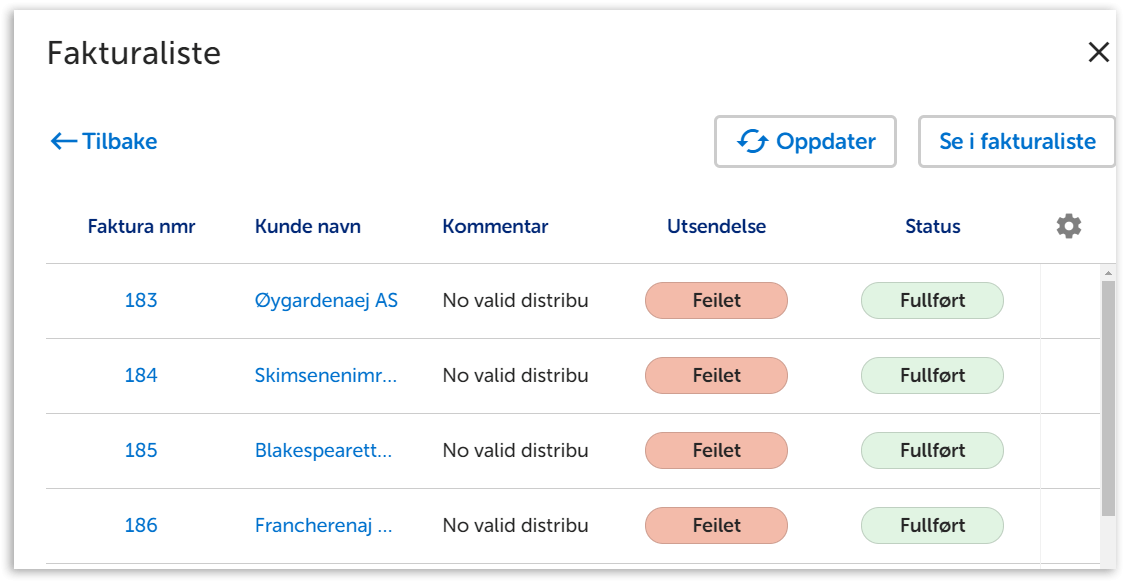1128x581 pixels.
Task: Click the vertical scrollbar of the table
Action: pyautogui.click(x=1108, y=400)
